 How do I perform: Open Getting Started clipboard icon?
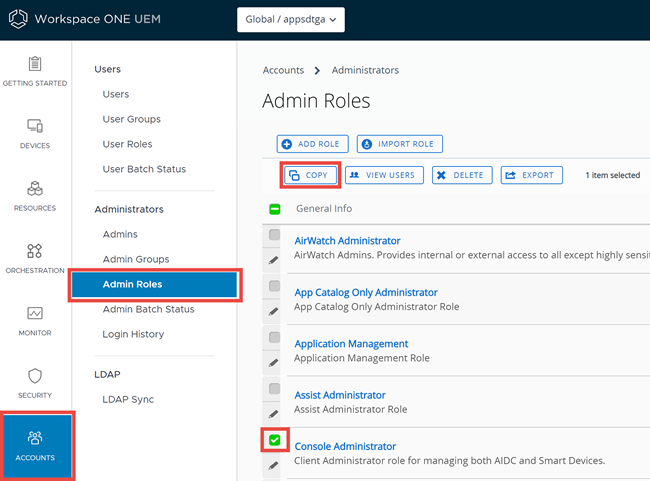[35, 63]
